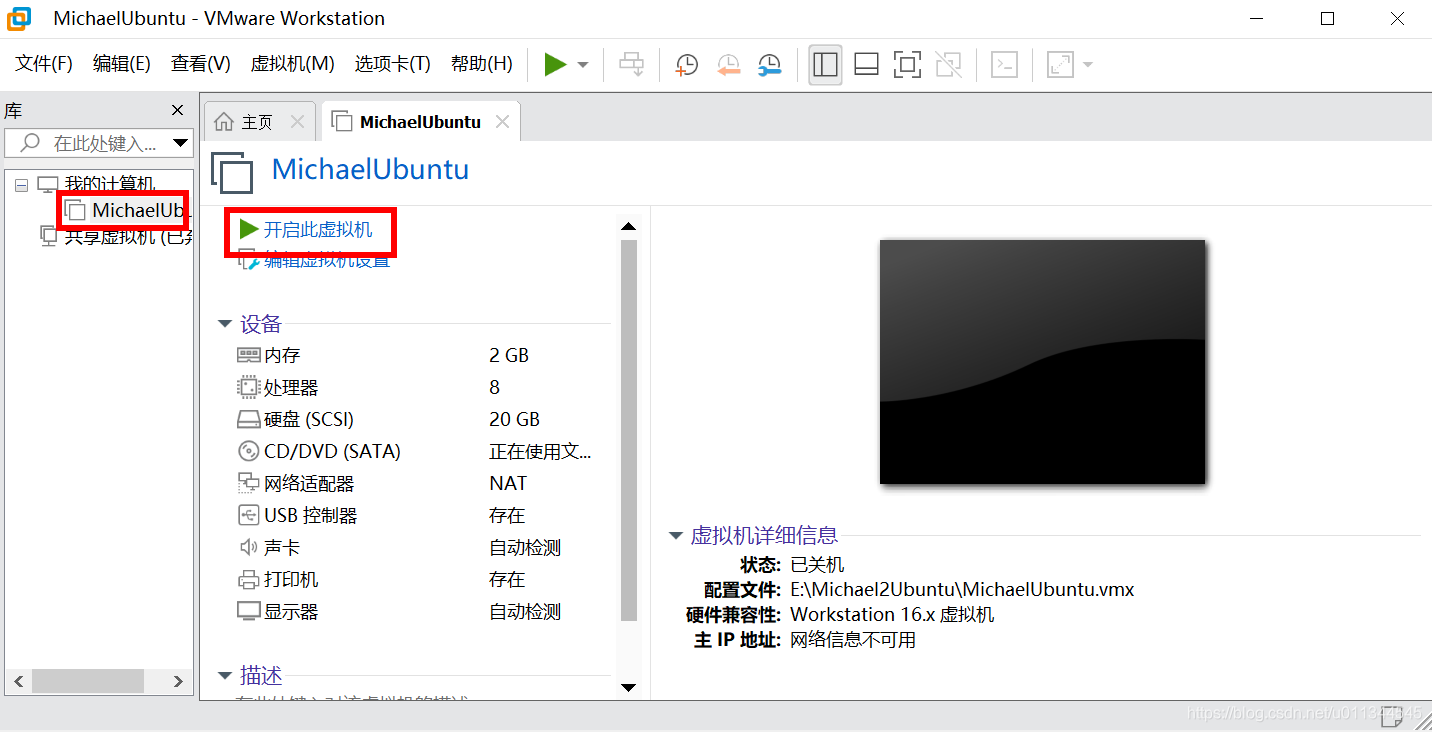Click the config file path E:\Michael2Ubuntu\MichaelUbuntu.vmx
Screen dimensions: 1432x732
click(x=962, y=590)
